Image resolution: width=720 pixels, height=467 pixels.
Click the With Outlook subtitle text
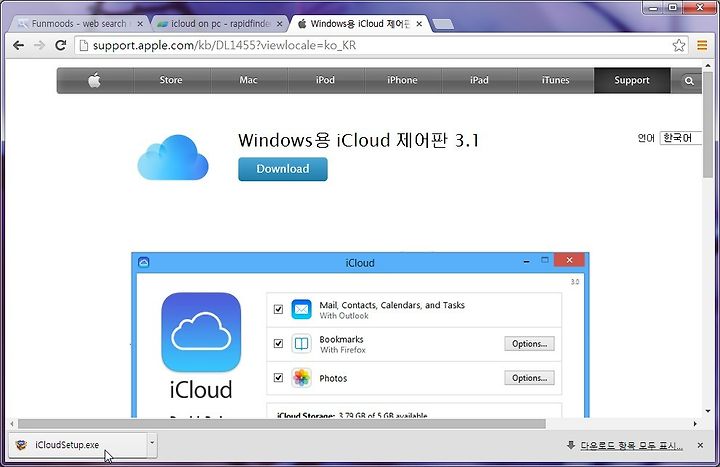click(x=344, y=316)
